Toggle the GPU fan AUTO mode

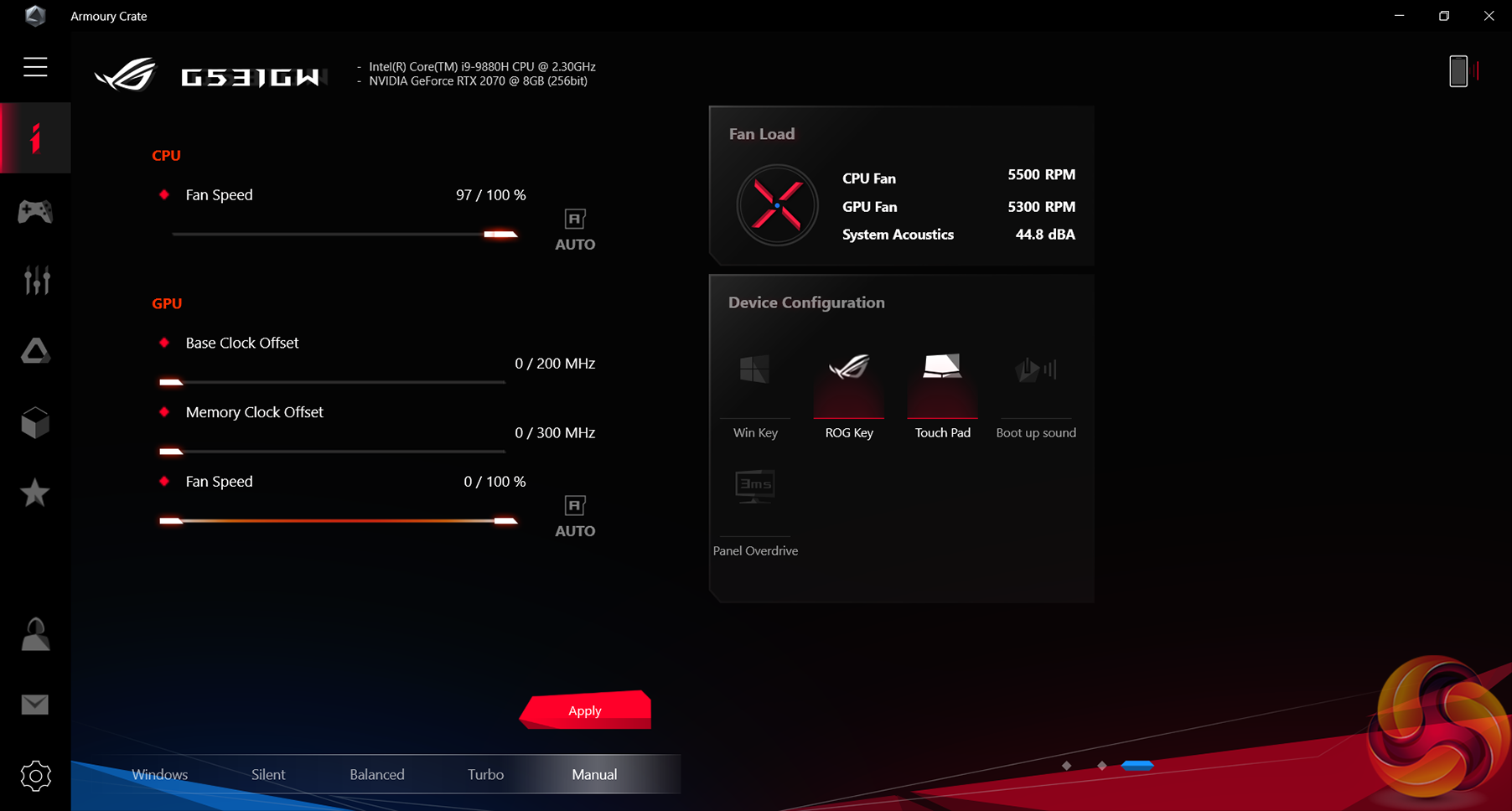tap(575, 517)
